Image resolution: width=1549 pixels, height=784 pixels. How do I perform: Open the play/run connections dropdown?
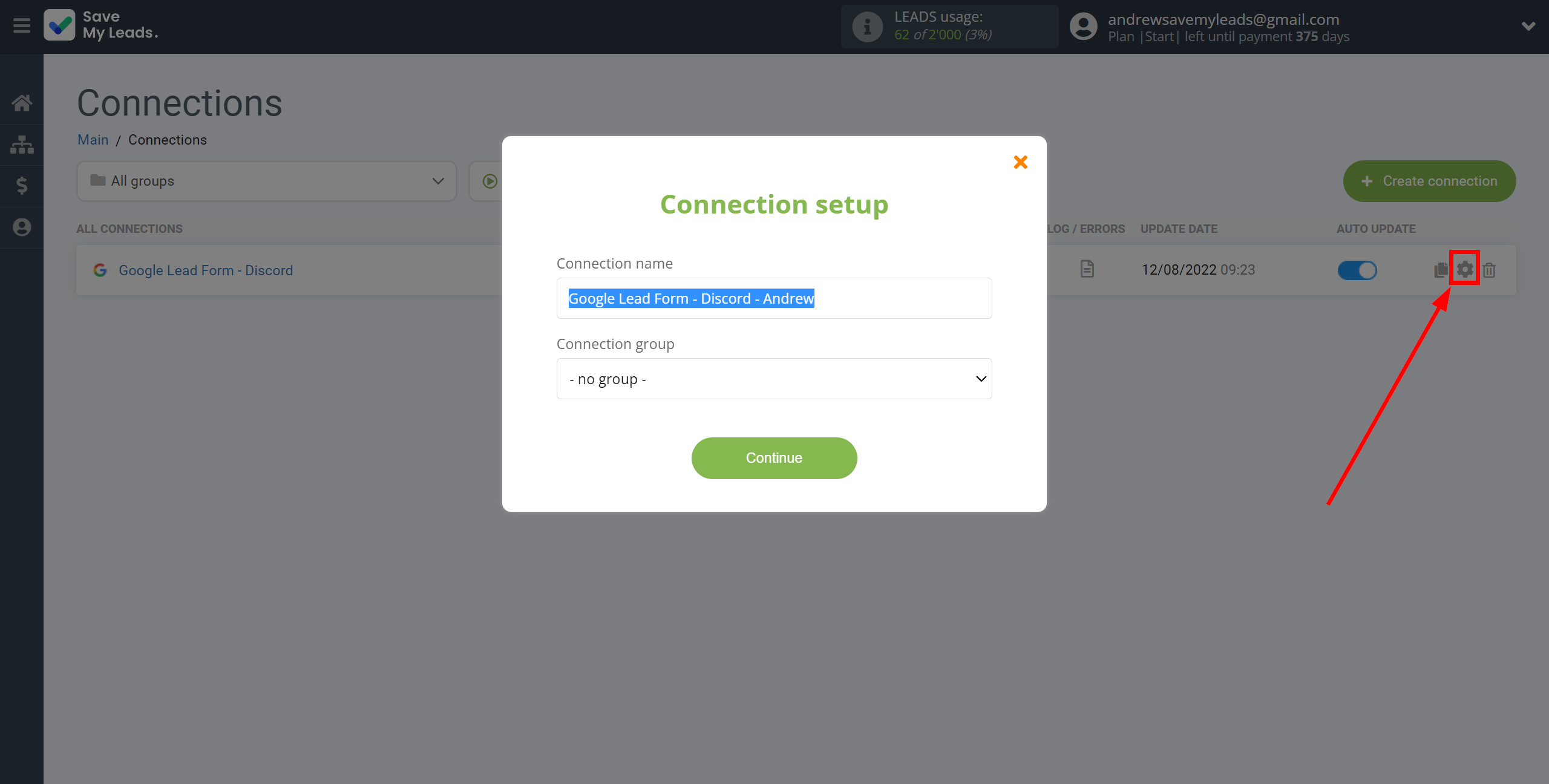[490, 181]
